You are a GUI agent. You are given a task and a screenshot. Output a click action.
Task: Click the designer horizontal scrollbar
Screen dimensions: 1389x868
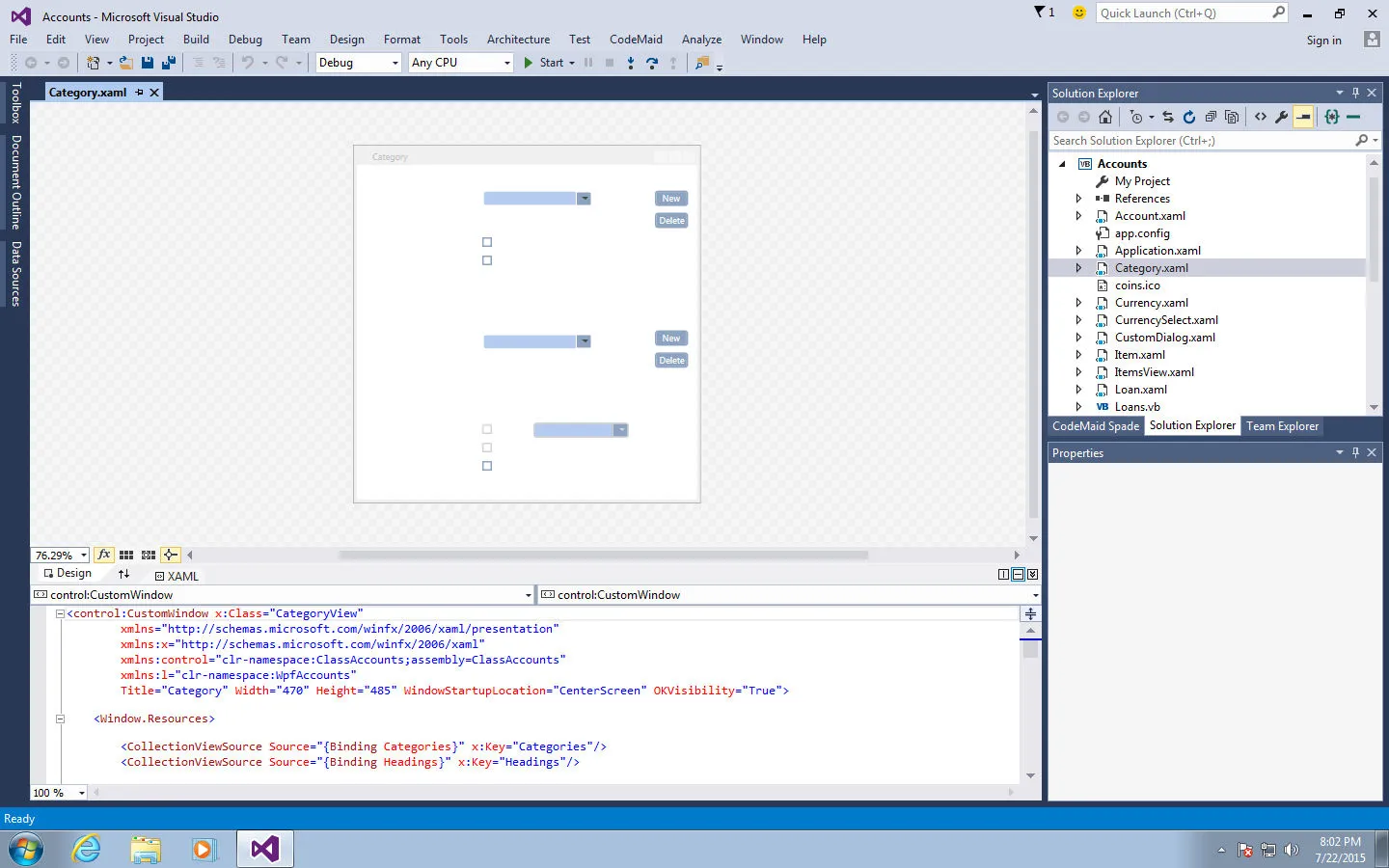tap(603, 555)
